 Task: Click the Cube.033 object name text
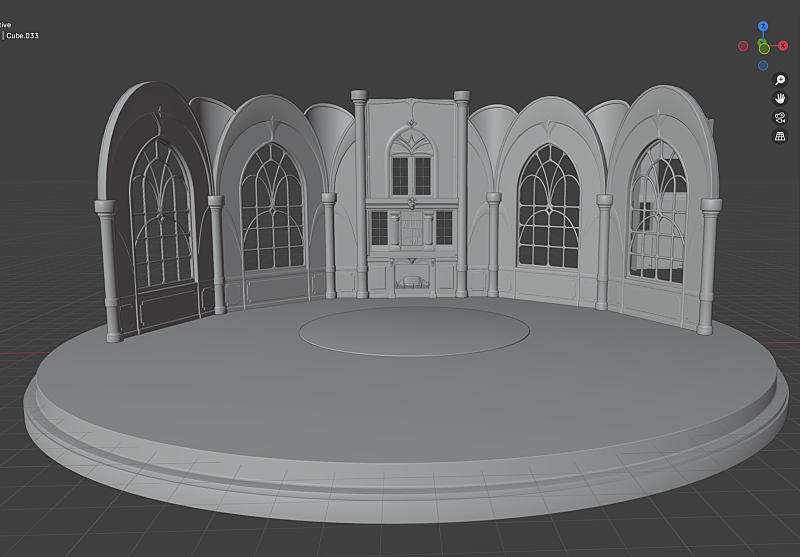point(22,36)
